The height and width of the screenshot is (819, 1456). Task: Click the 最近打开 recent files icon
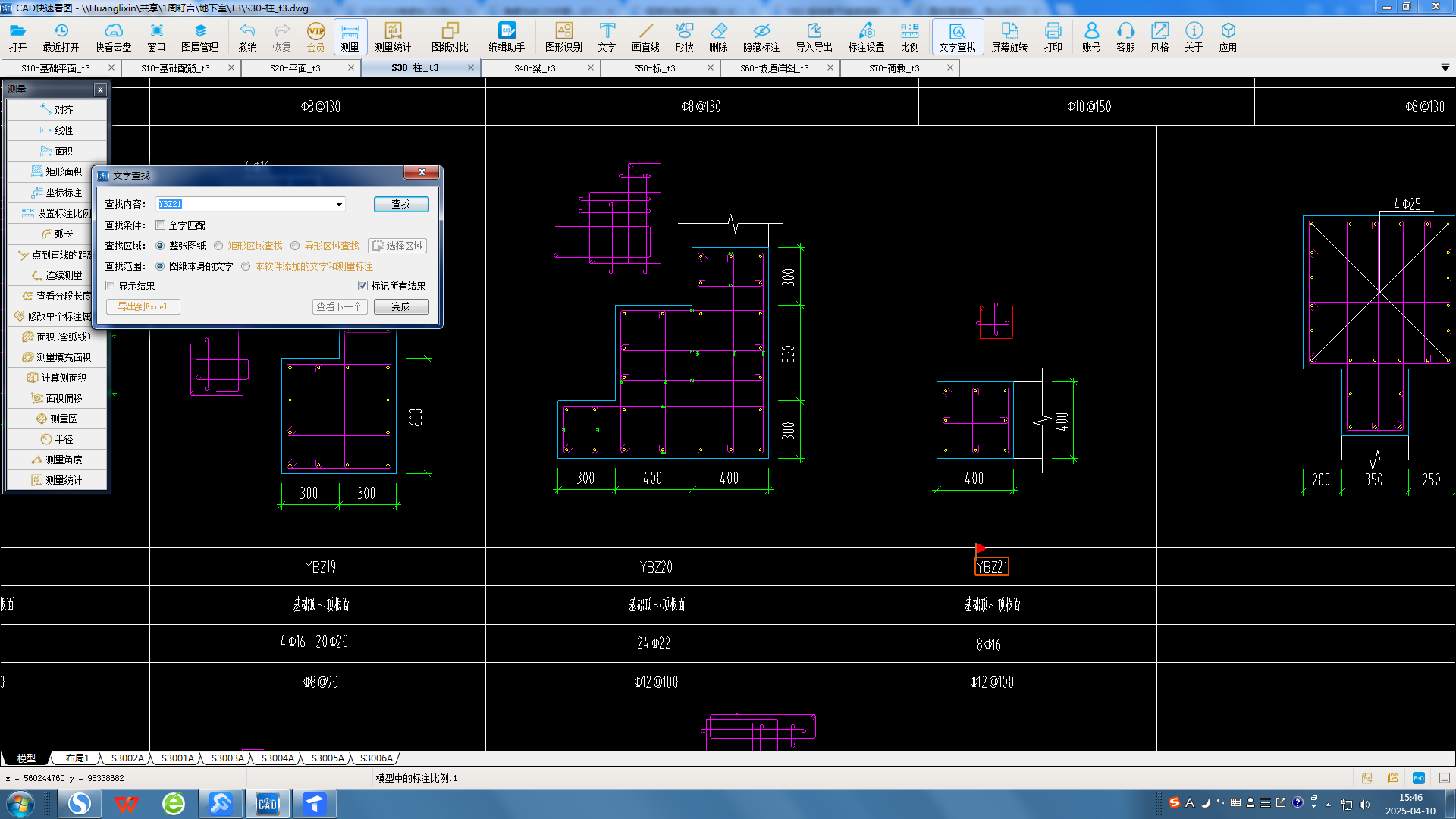(61, 36)
